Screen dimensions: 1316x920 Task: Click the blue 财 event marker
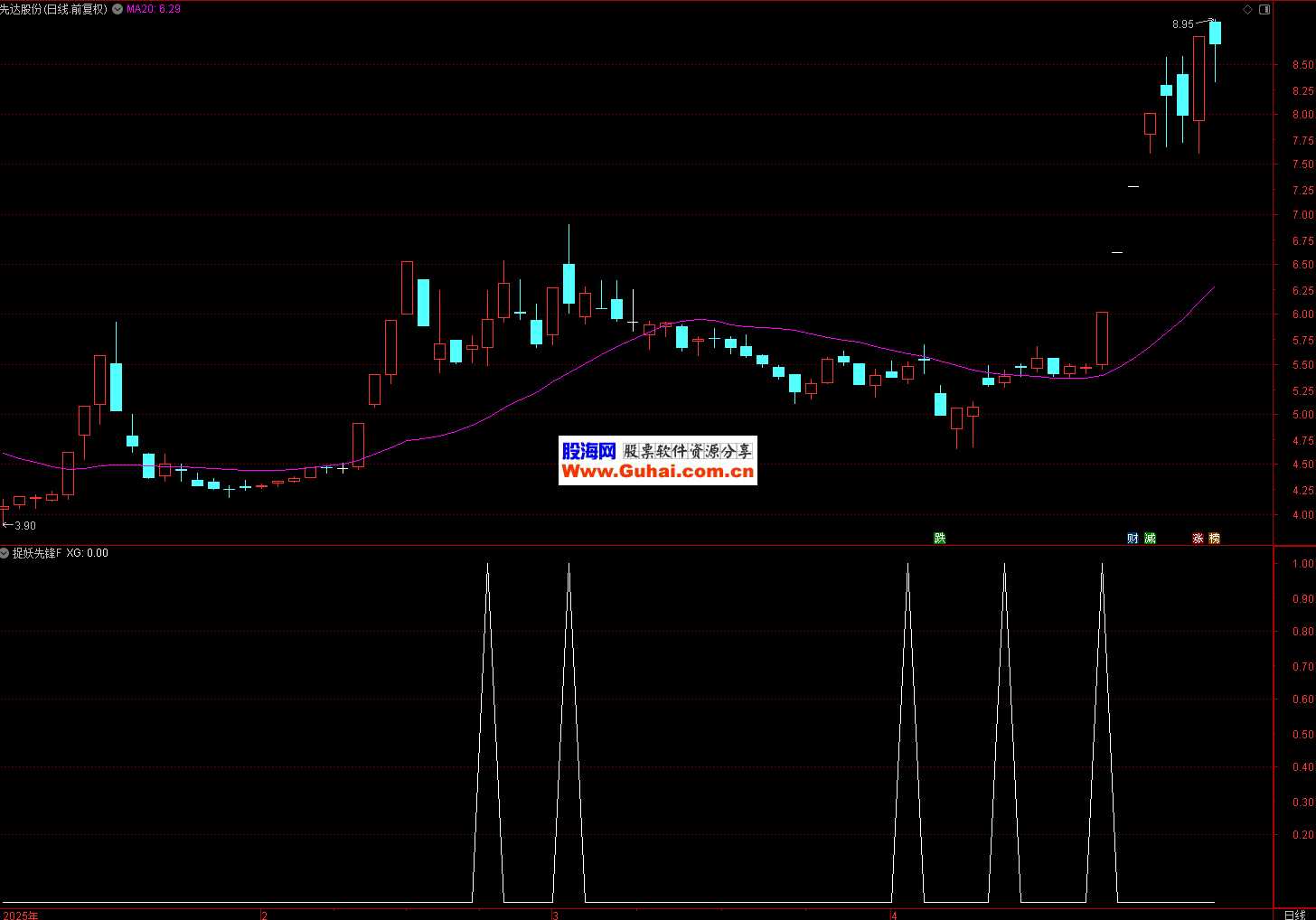pos(1133,539)
